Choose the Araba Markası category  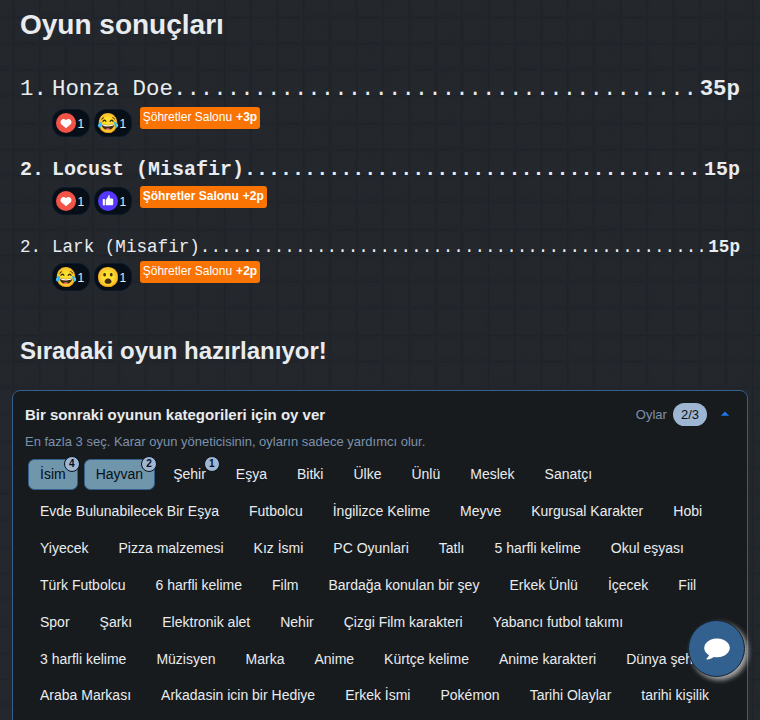pyautogui.click(x=85, y=695)
